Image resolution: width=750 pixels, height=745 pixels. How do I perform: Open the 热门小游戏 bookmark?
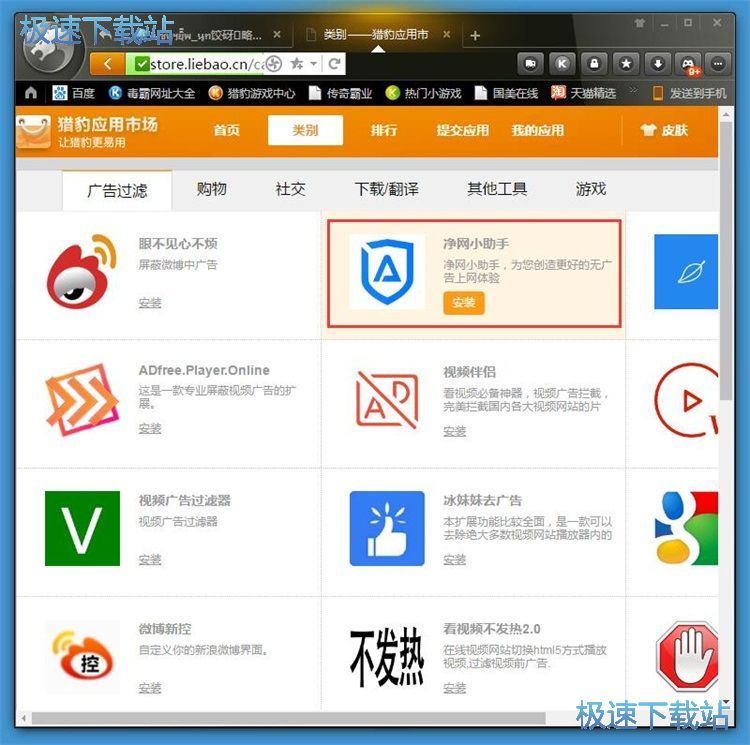click(x=423, y=93)
